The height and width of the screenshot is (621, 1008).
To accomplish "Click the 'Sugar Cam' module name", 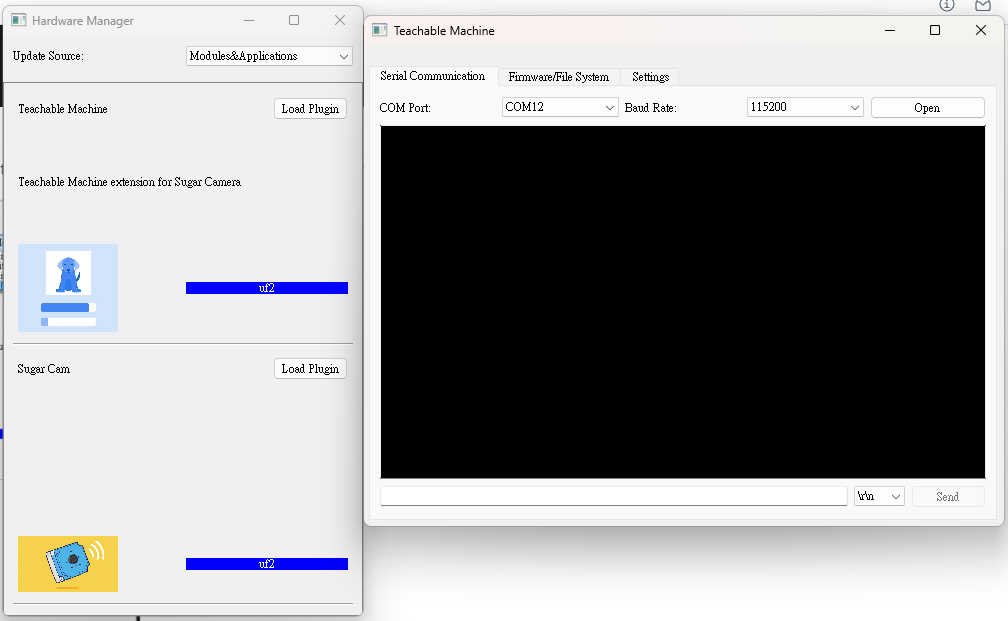I will pos(44,369).
